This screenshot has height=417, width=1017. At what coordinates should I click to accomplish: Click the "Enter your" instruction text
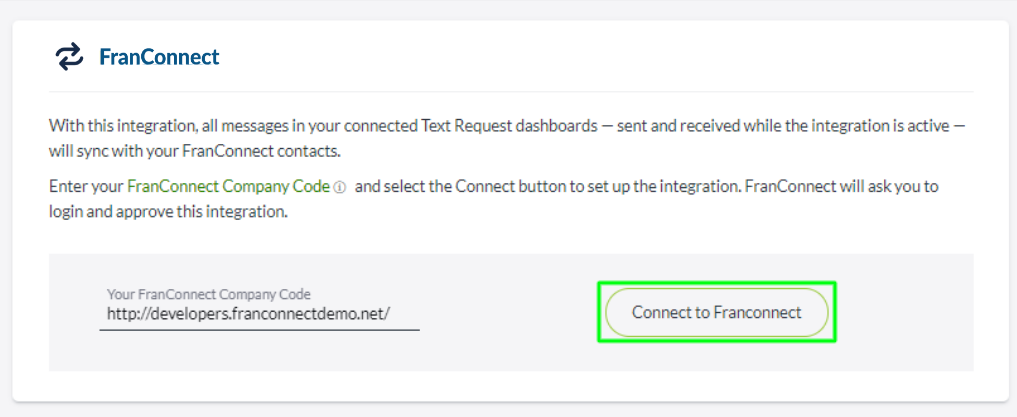[x=86, y=186]
